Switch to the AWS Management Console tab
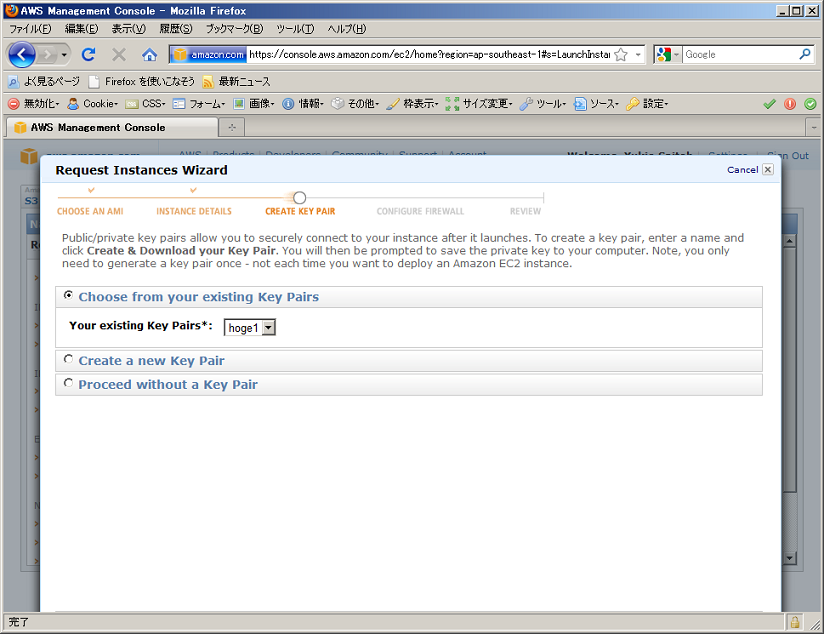Screen dimensions: 824x634 pyautogui.click(x=110, y=127)
